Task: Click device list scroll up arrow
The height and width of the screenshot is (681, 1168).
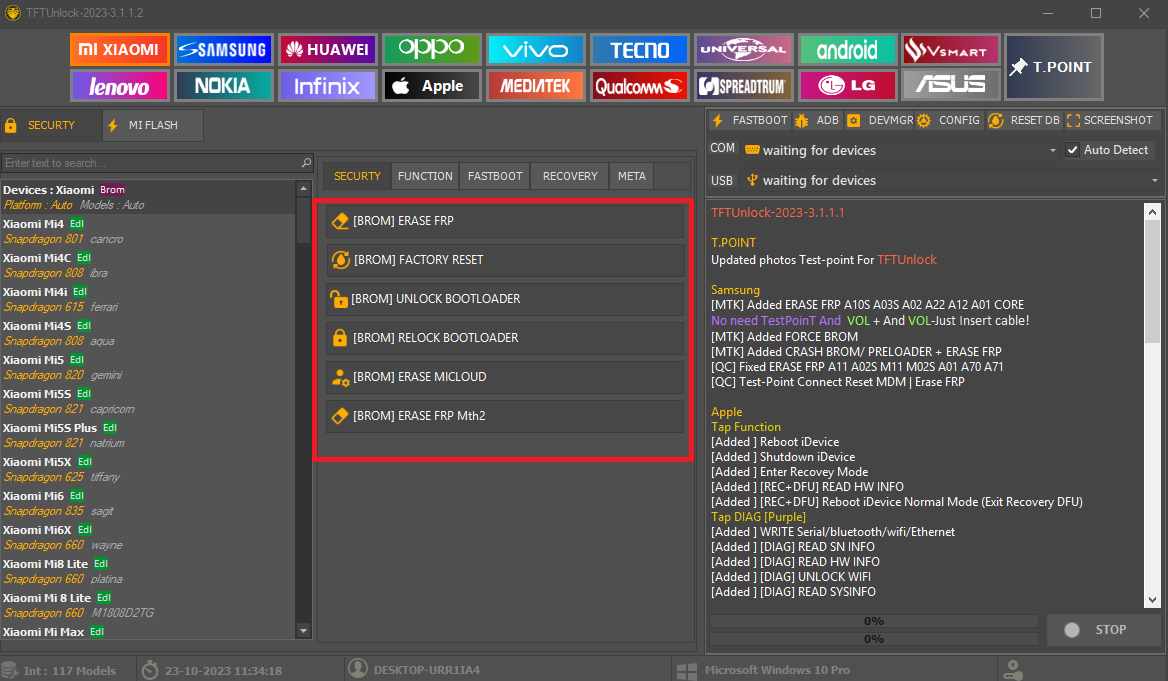Action: tap(303, 189)
